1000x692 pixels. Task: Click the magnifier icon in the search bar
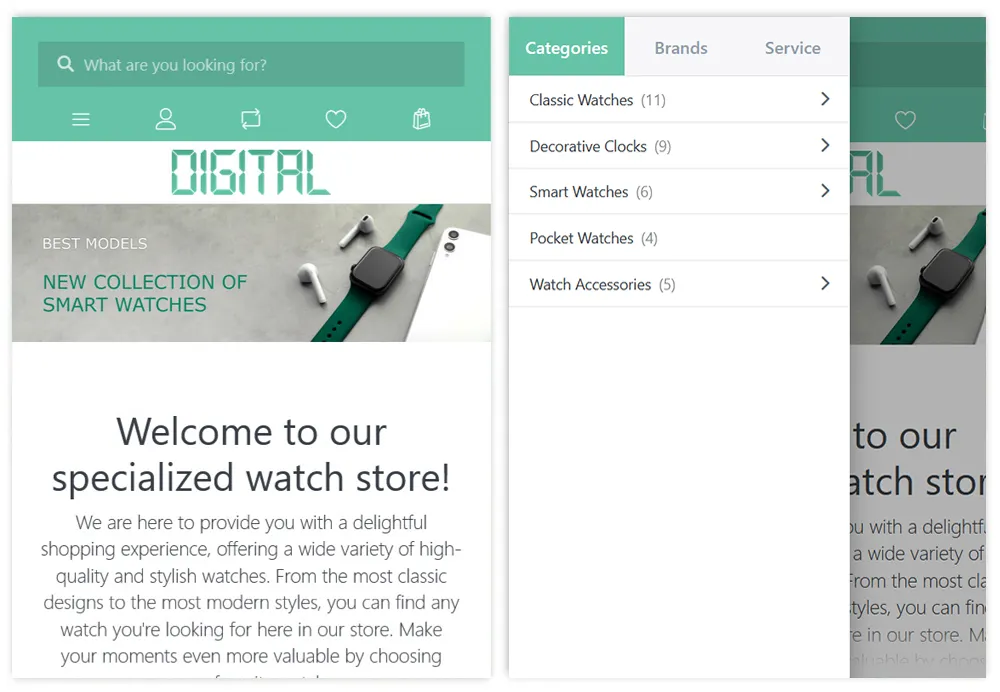click(x=66, y=65)
